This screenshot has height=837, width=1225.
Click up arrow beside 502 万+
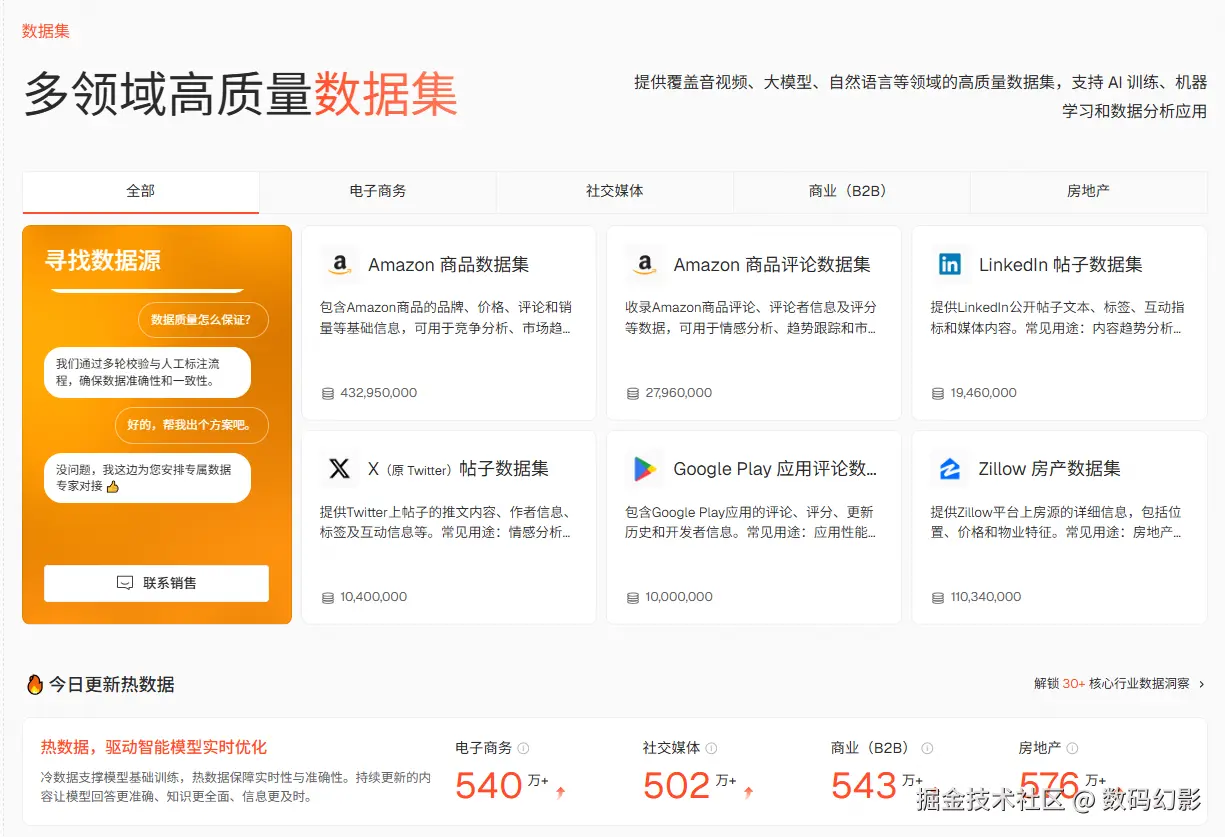tap(748, 792)
